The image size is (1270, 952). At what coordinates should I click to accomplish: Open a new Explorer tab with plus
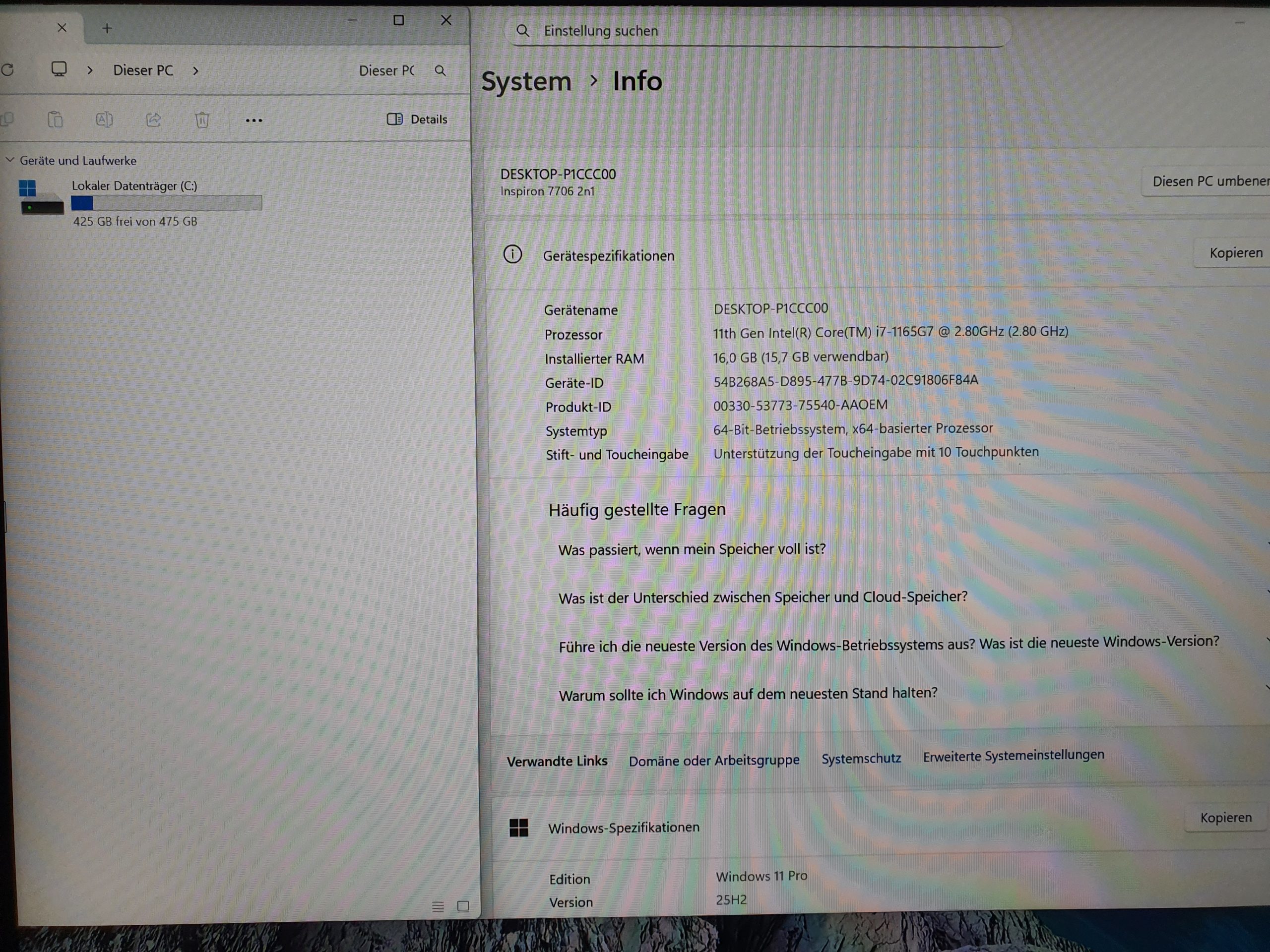[x=107, y=28]
